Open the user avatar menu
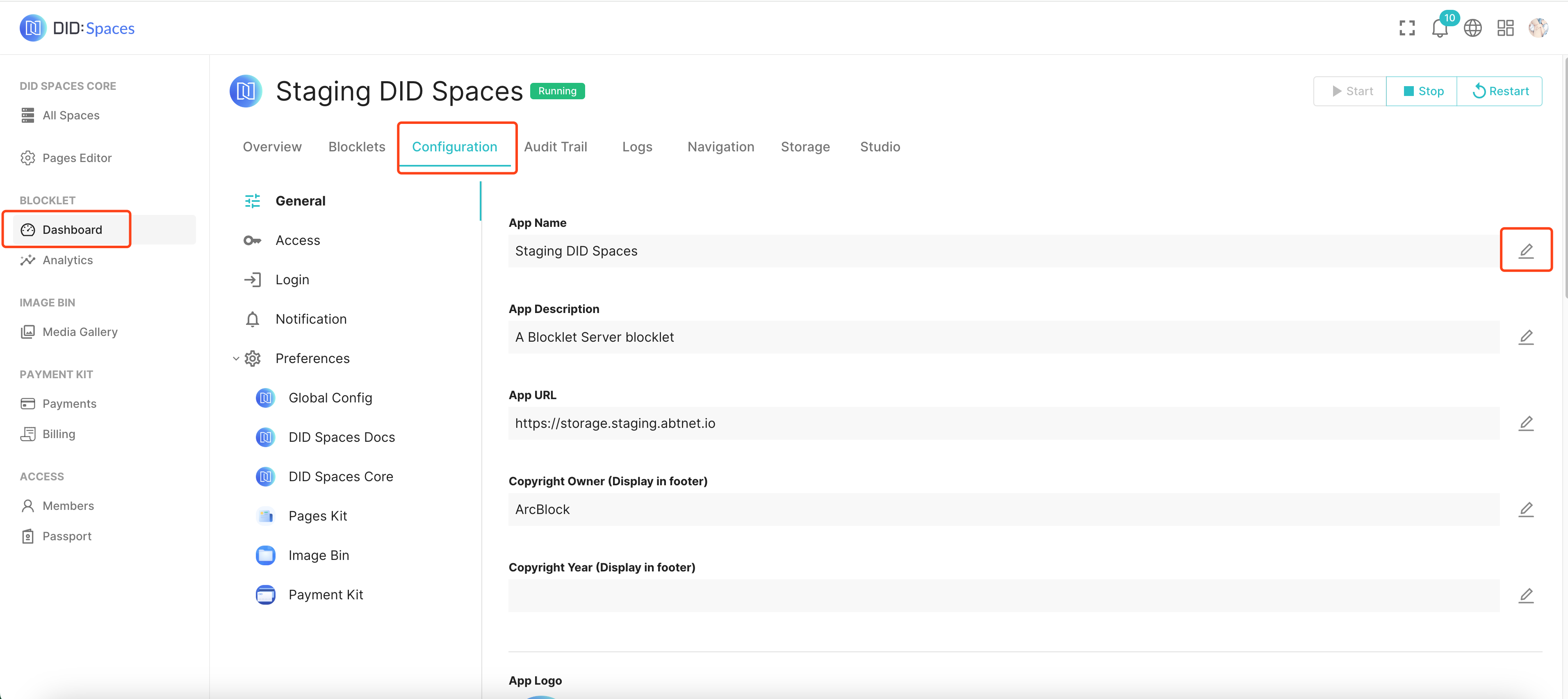This screenshot has height=699, width=1568. [1538, 28]
